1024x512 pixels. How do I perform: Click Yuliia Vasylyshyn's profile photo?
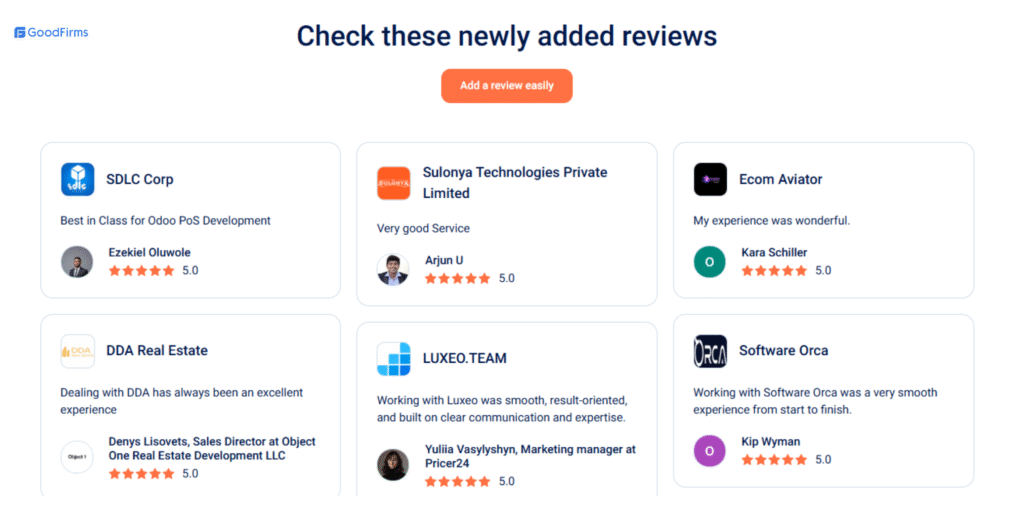[x=393, y=465]
